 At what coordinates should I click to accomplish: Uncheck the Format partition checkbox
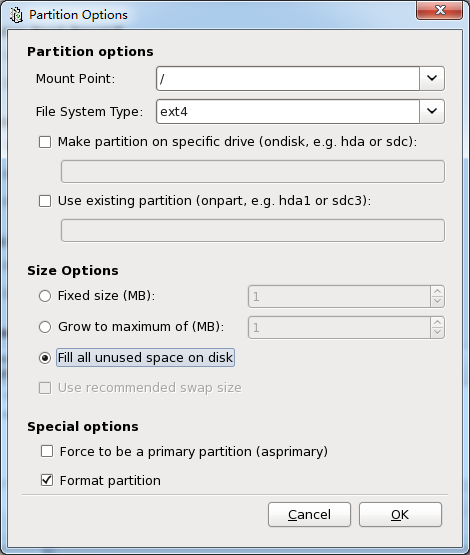[47, 480]
